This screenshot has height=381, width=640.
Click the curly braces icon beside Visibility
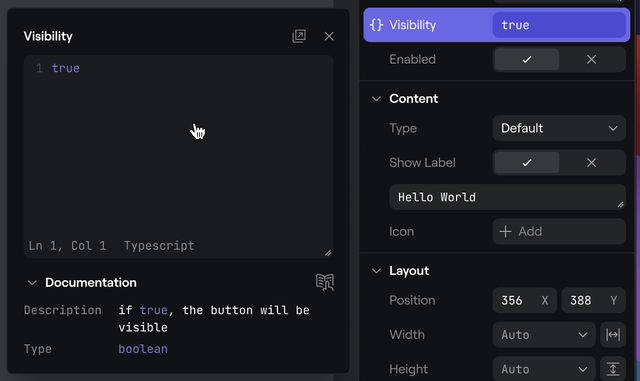[x=376, y=25]
